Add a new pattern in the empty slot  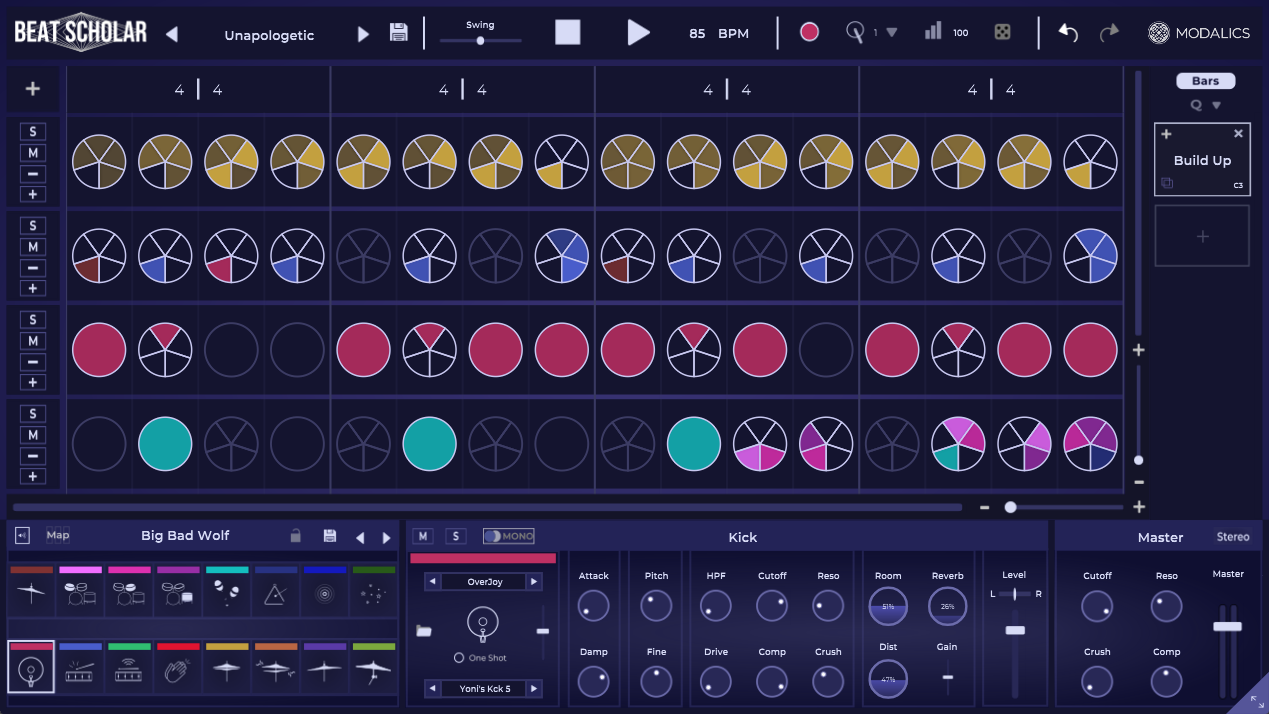[1202, 236]
